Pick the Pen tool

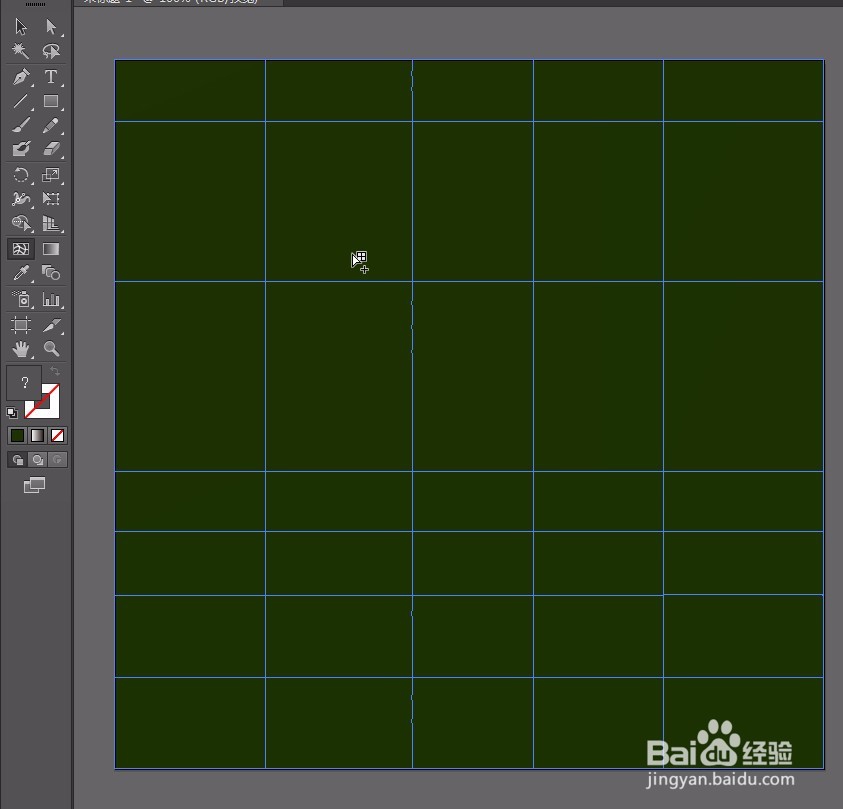20,77
